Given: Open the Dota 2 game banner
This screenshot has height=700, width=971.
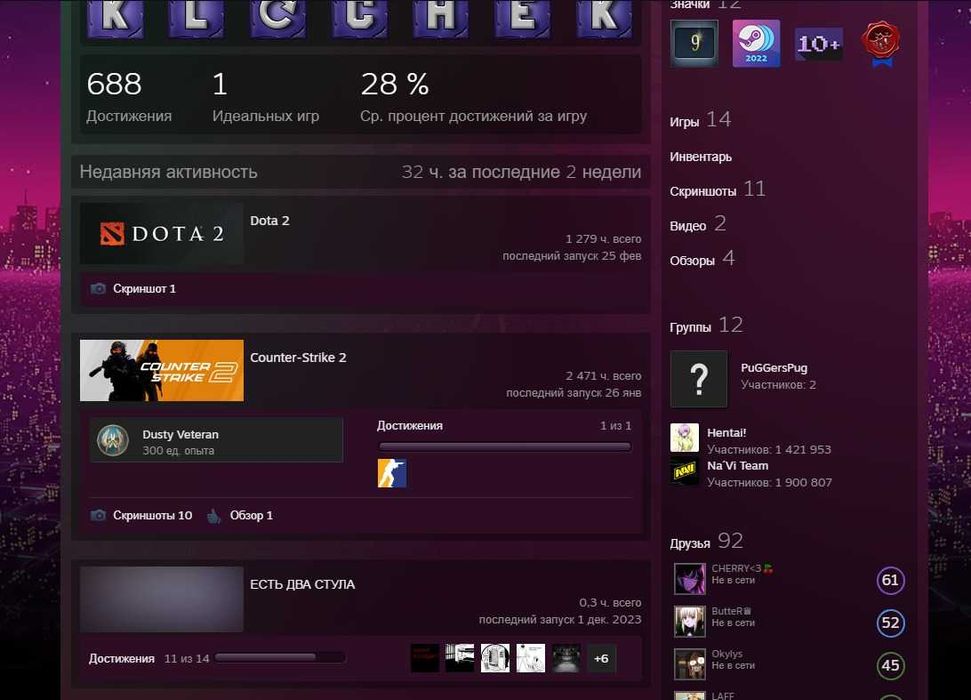Looking at the screenshot, I should point(162,234).
